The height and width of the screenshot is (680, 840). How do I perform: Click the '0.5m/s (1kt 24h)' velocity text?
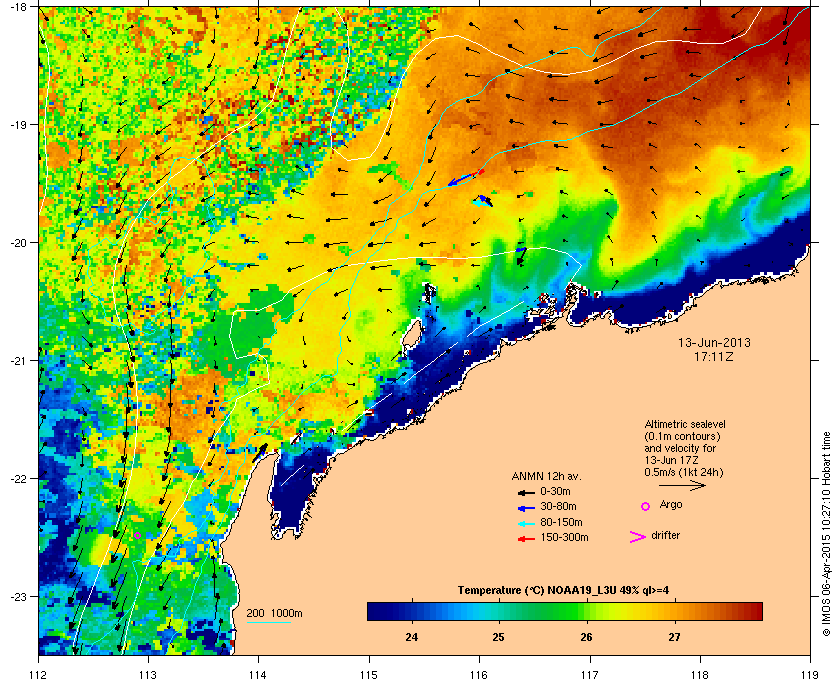pos(684,472)
